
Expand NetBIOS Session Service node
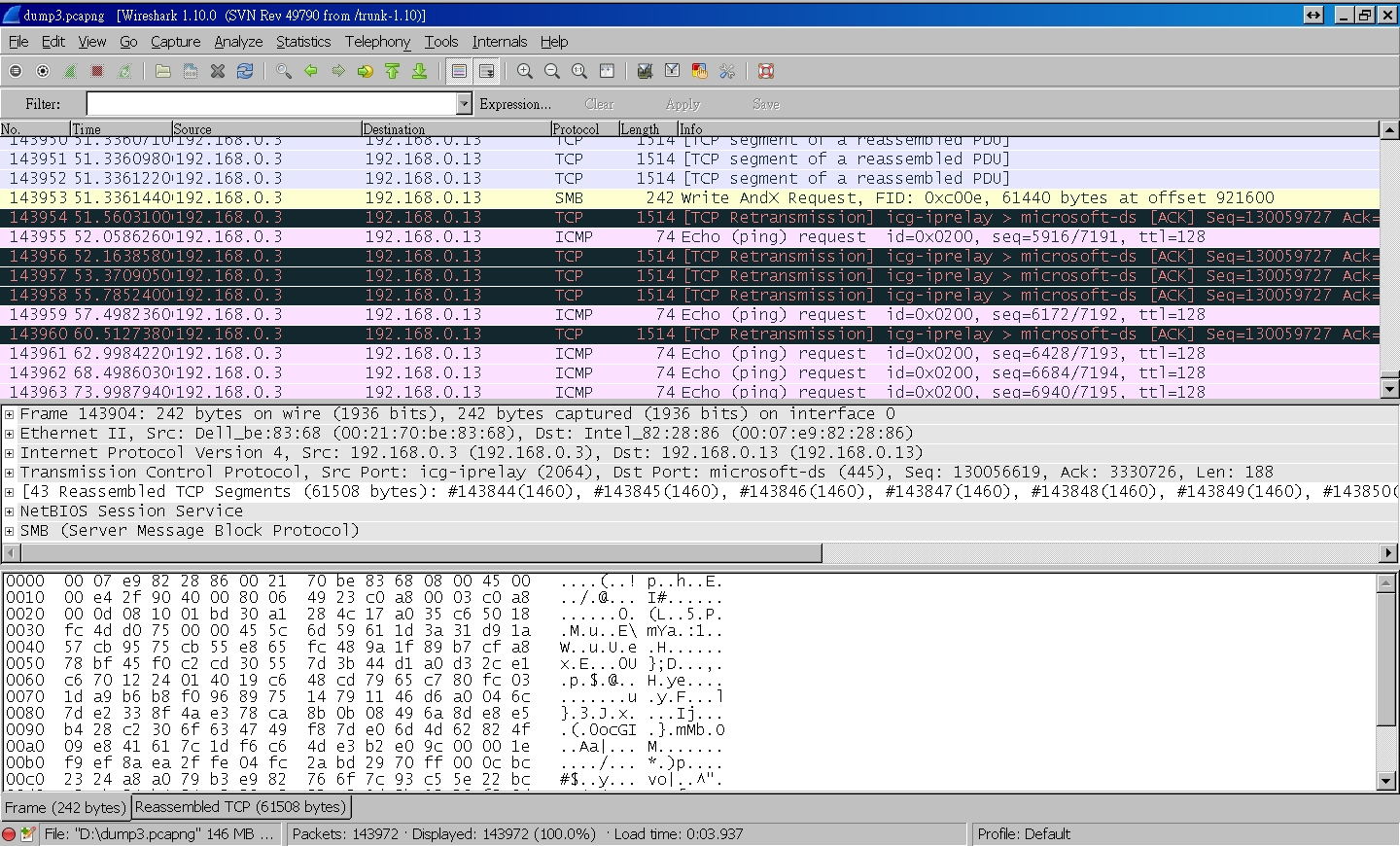9,511
